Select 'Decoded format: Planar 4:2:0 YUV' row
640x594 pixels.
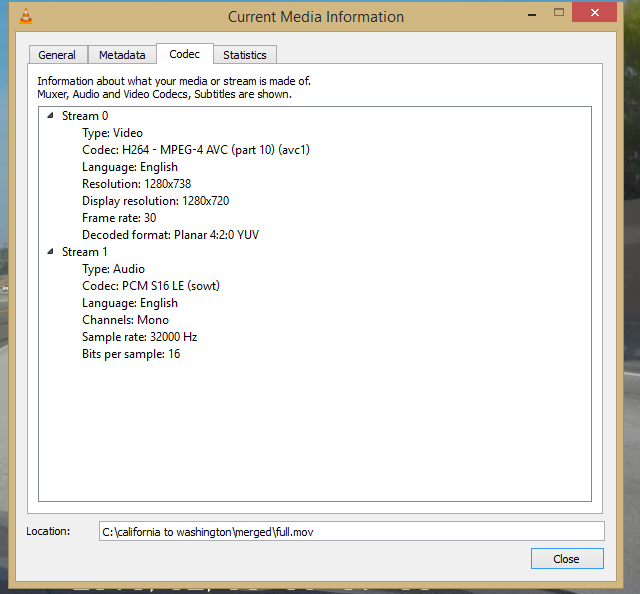[x=170, y=235]
